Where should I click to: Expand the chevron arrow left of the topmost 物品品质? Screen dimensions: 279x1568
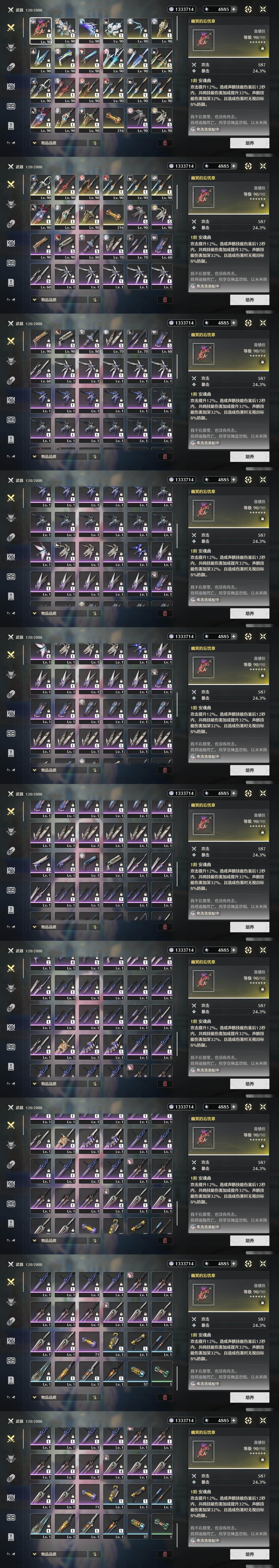34,143
